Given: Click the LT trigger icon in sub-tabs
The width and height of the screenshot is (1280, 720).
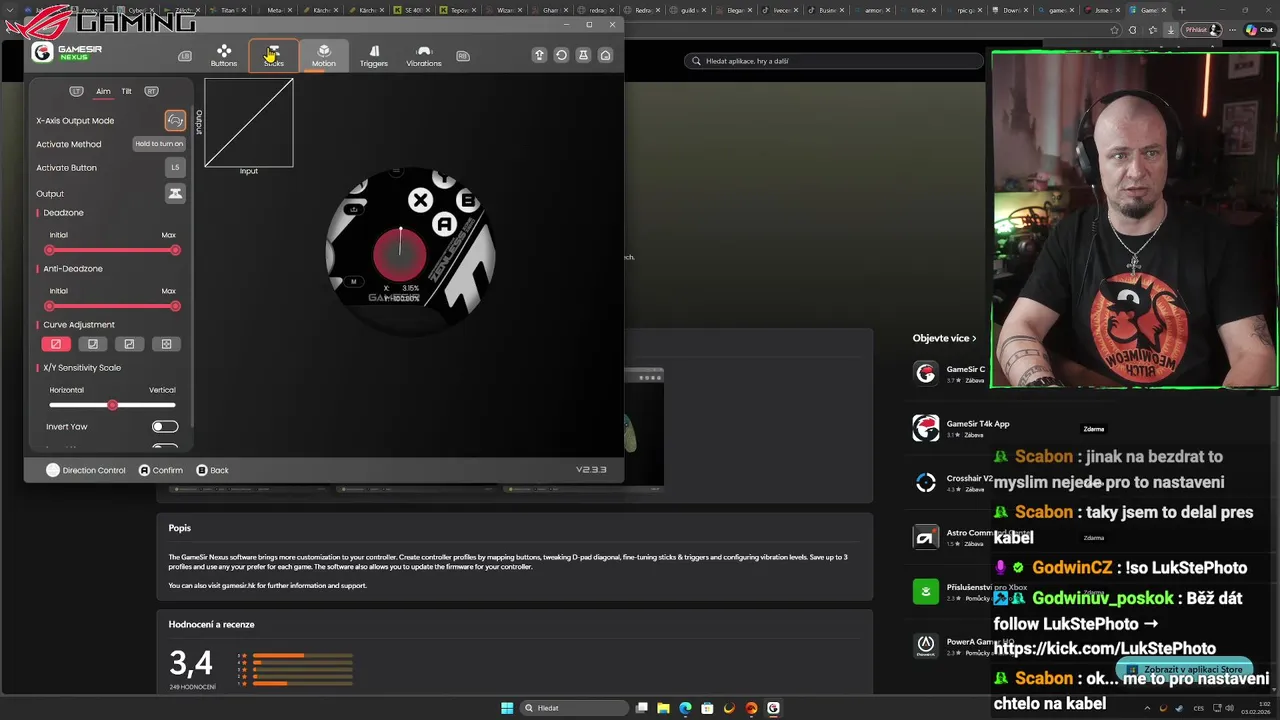Looking at the screenshot, I should pyautogui.click(x=76, y=91).
